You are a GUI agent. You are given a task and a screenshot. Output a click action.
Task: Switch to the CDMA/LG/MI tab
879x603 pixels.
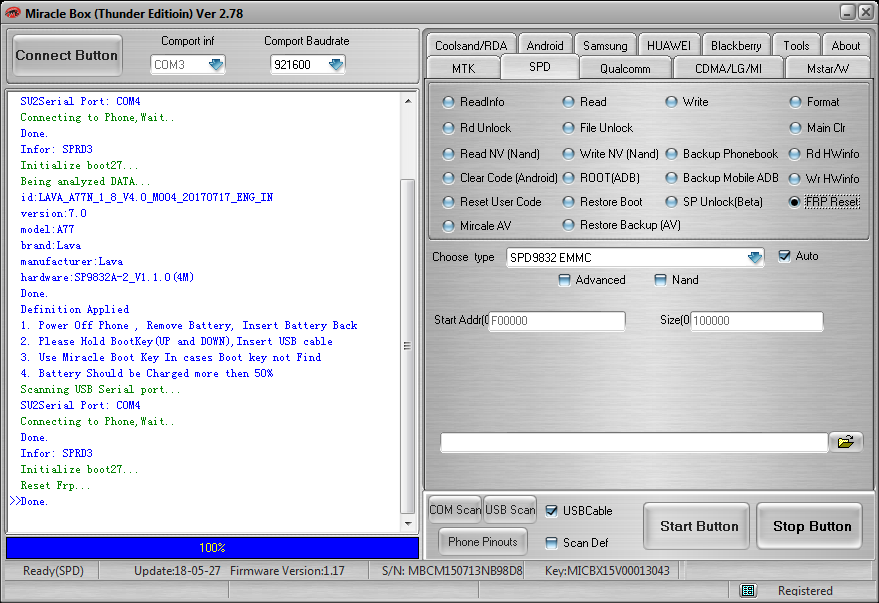[728, 68]
